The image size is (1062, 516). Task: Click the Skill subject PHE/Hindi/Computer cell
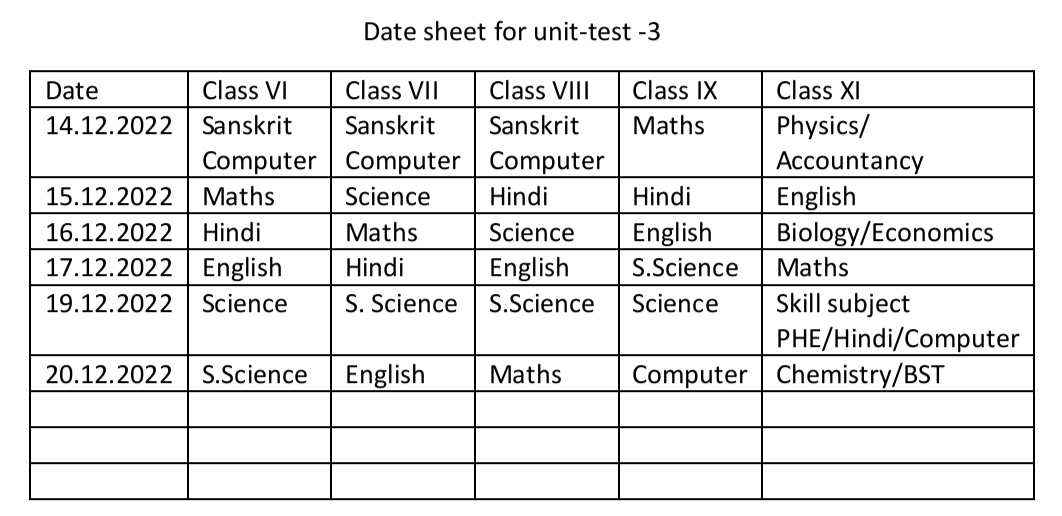(898, 320)
